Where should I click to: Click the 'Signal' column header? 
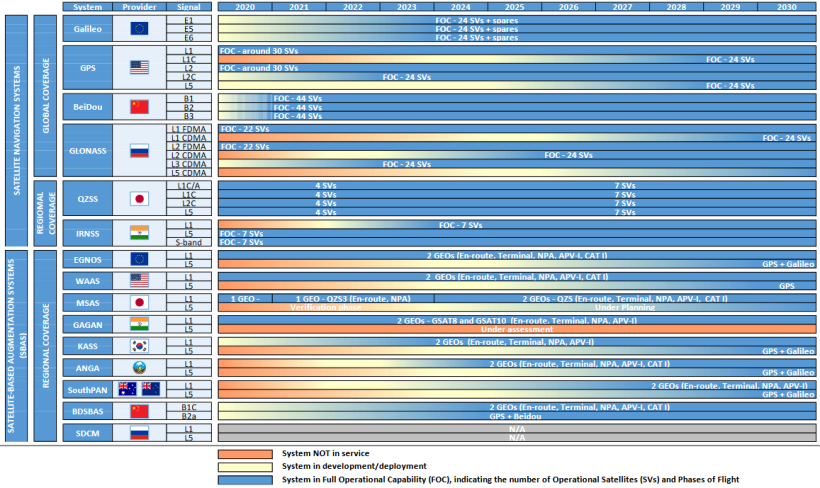coord(189,7)
